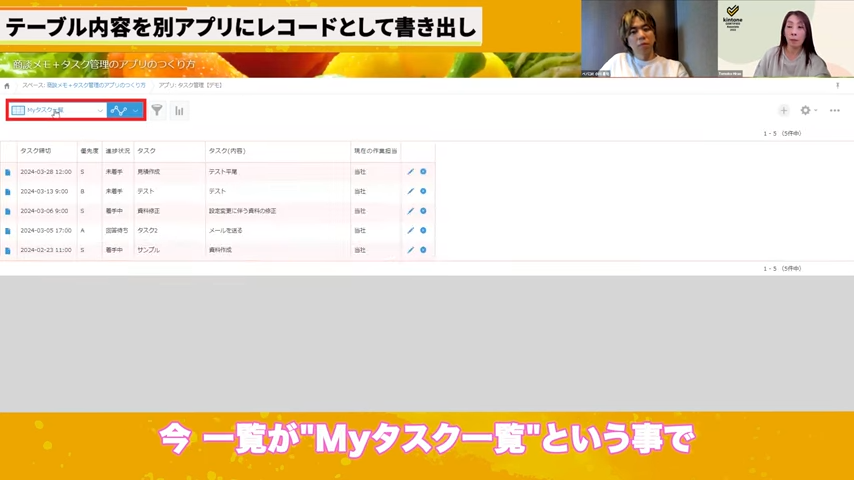Click the video thumbnail of man in white shirt
This screenshot has width=854, height=480.
pos(649,39)
